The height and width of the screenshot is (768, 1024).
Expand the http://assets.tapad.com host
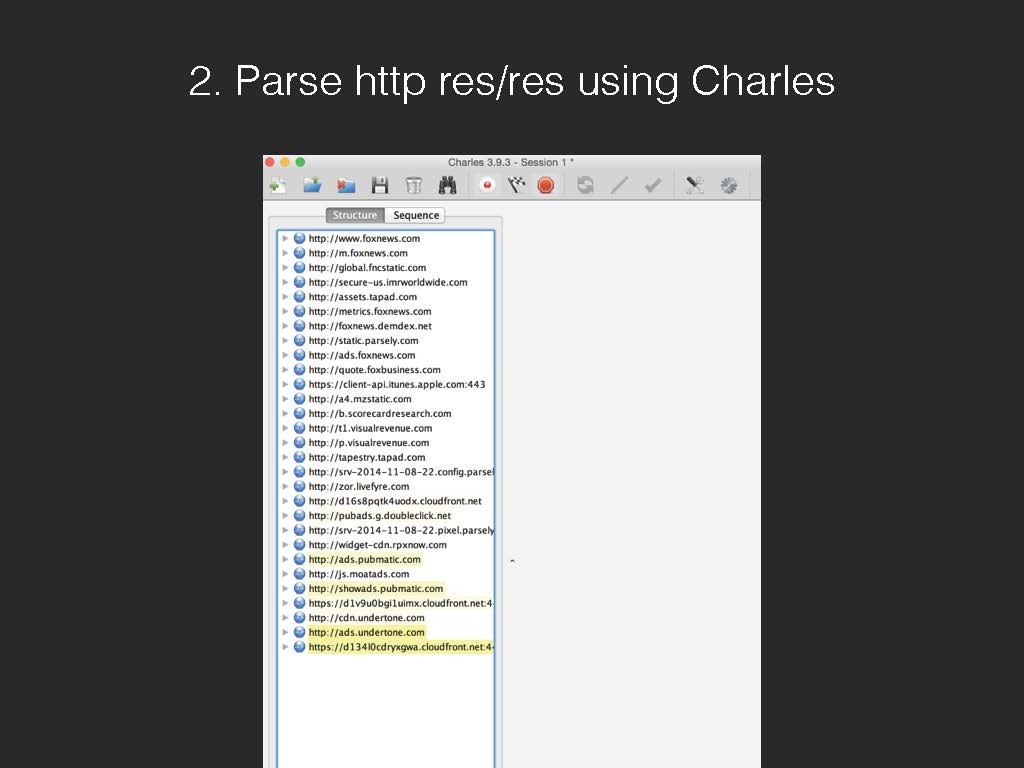(285, 296)
